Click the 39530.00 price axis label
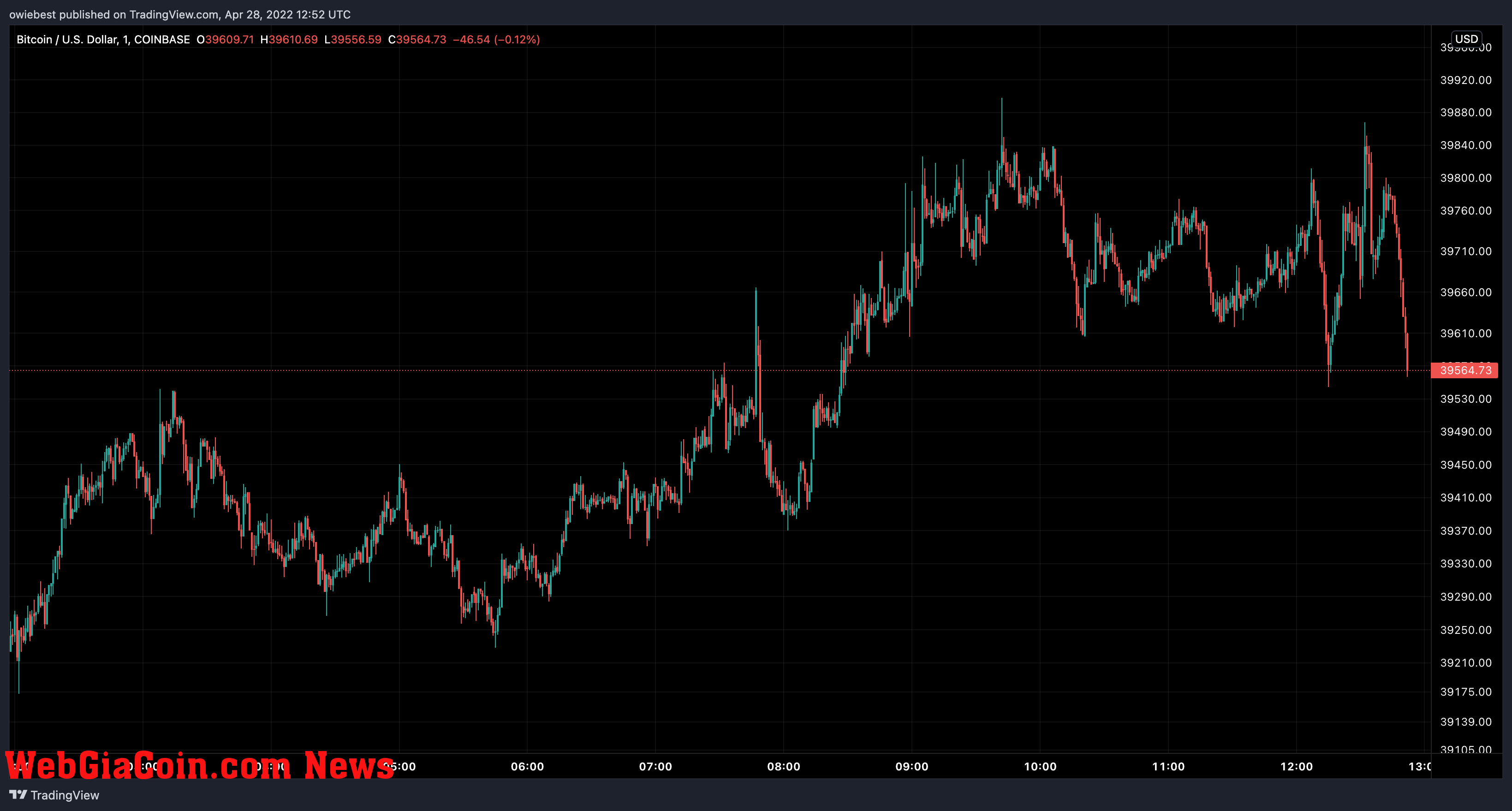This screenshot has height=811, width=1512. [x=1465, y=399]
